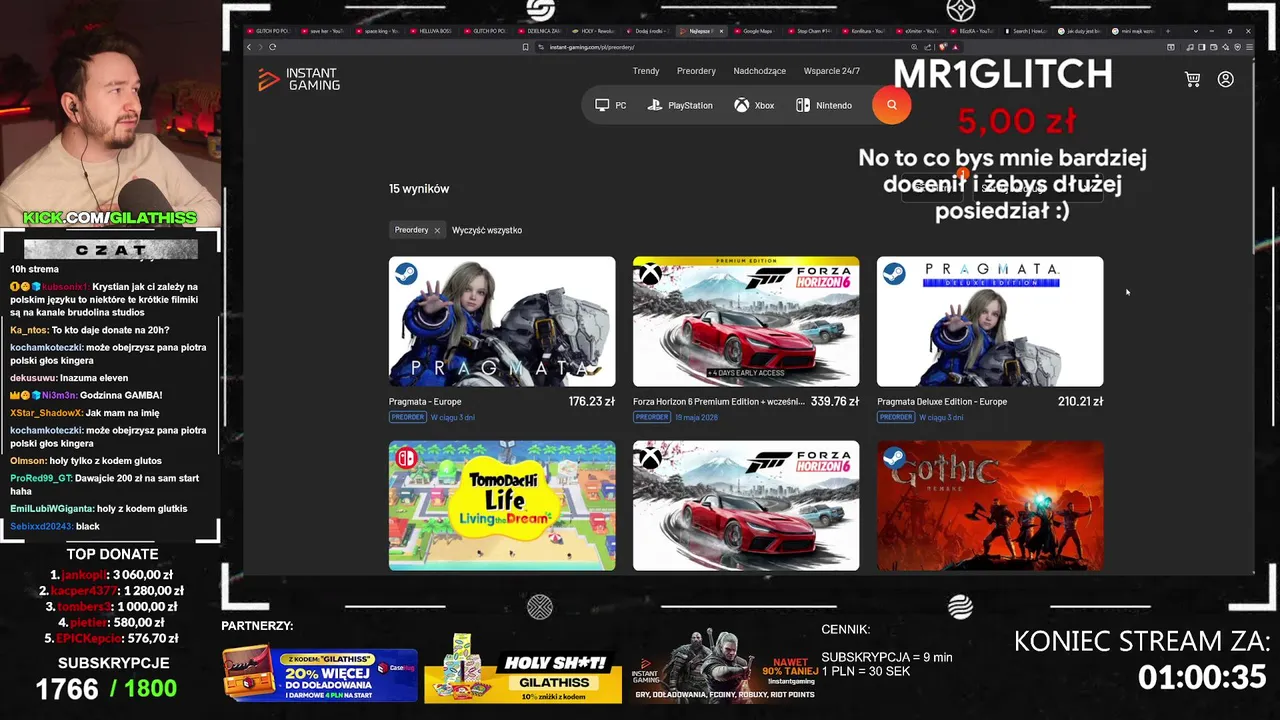Click the 15 wyników results count
The width and height of the screenshot is (1280, 720).
click(419, 189)
